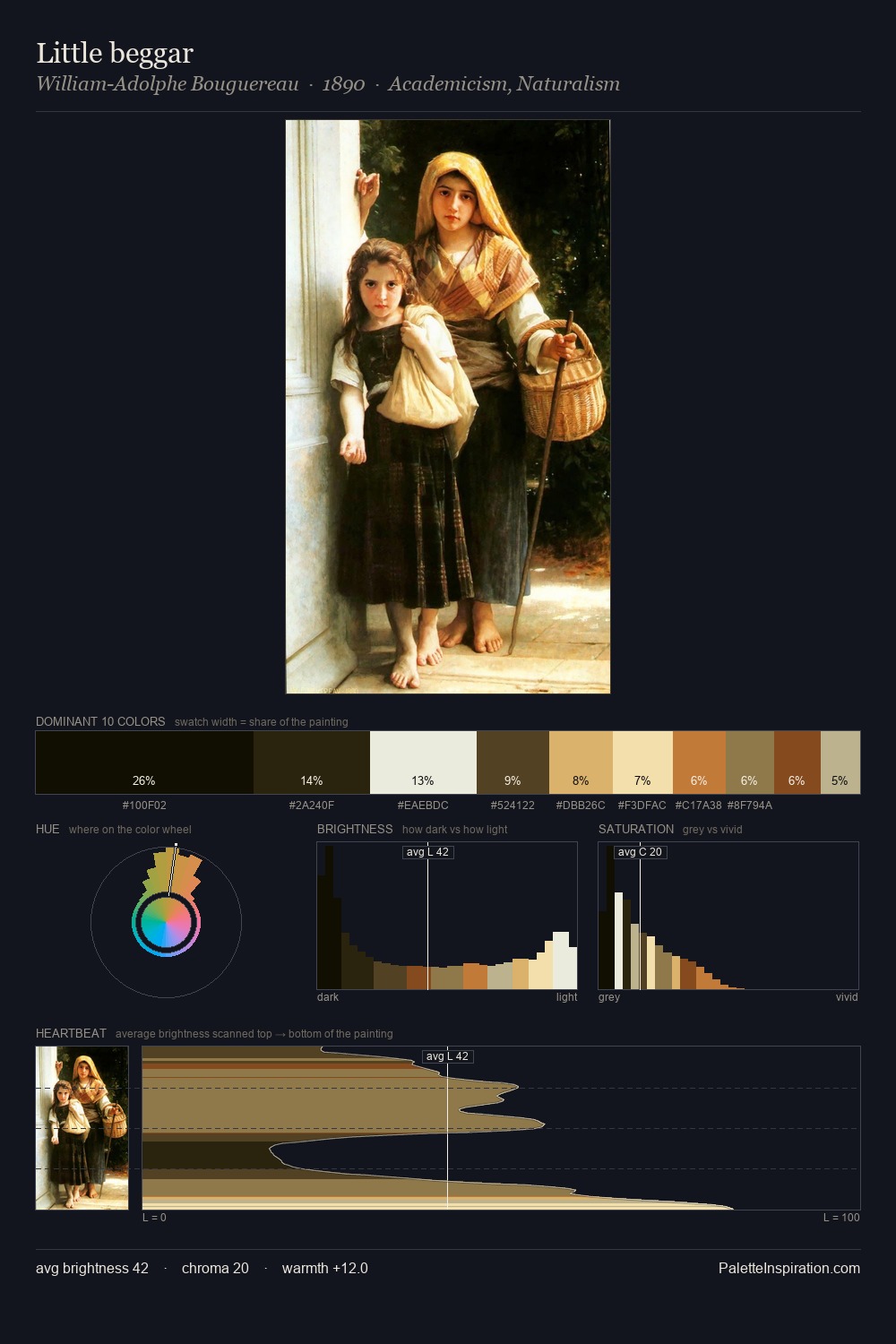The height and width of the screenshot is (1344, 896).
Task: Click the "L = 100" axis label
Action: [x=841, y=1218]
